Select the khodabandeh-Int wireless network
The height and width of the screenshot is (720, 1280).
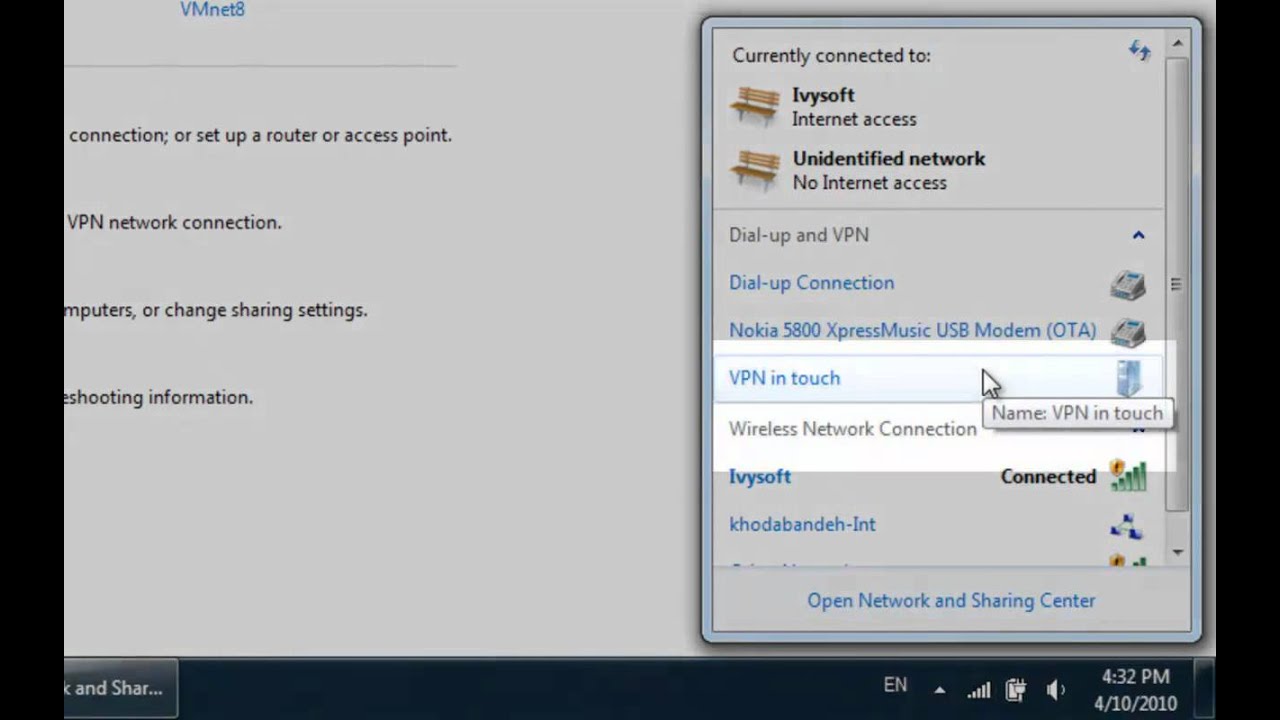[802, 524]
